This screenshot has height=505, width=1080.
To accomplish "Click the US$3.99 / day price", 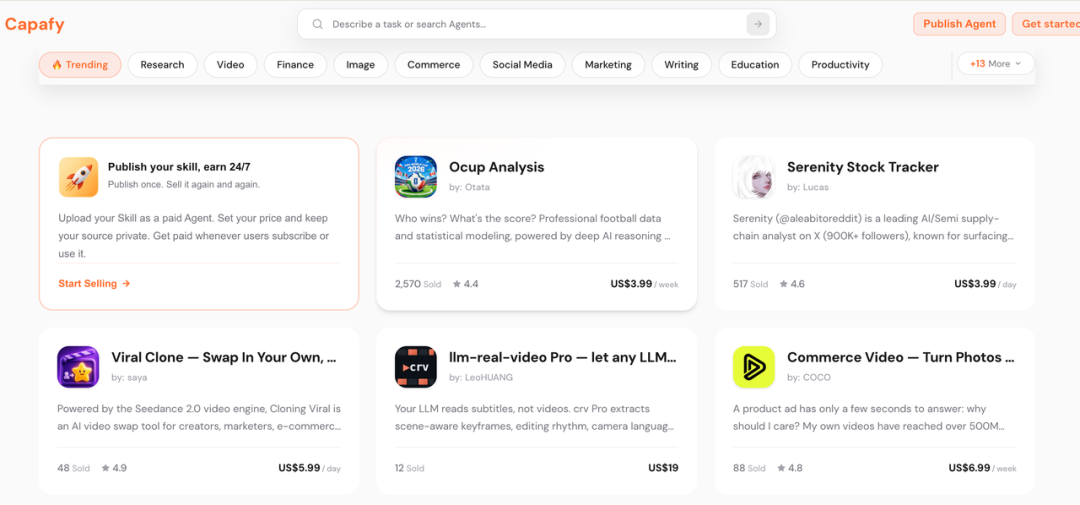I will [985, 284].
